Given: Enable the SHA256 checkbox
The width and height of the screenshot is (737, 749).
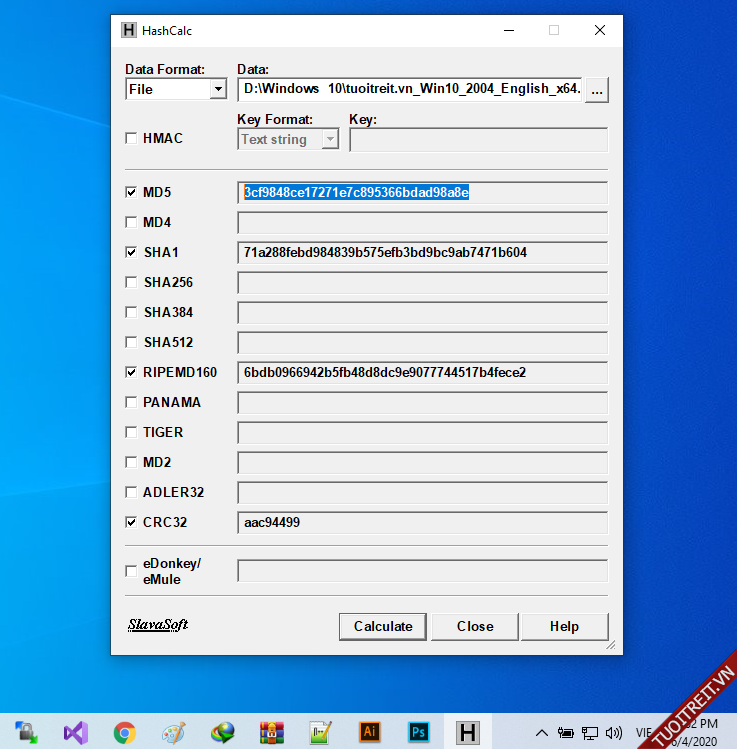Looking at the screenshot, I should pyautogui.click(x=131, y=282).
